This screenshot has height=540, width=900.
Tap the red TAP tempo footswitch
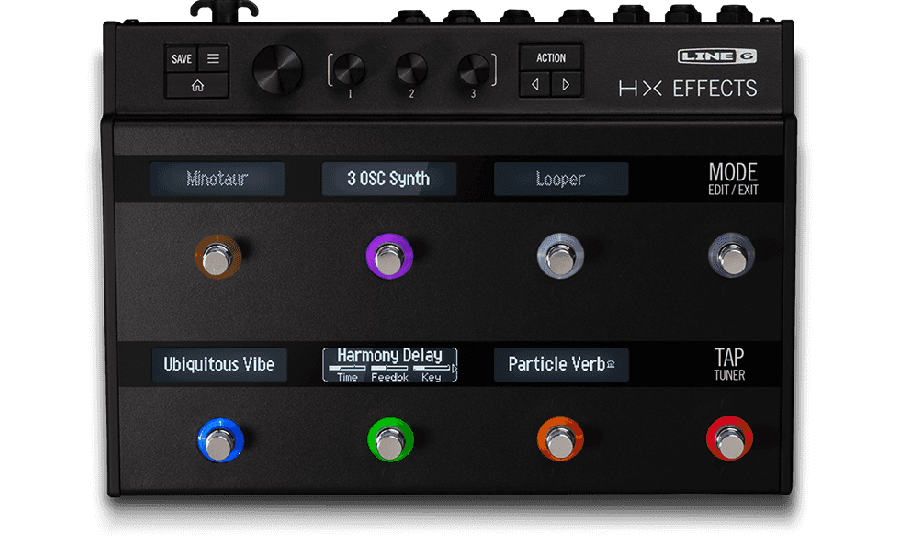pos(730,438)
